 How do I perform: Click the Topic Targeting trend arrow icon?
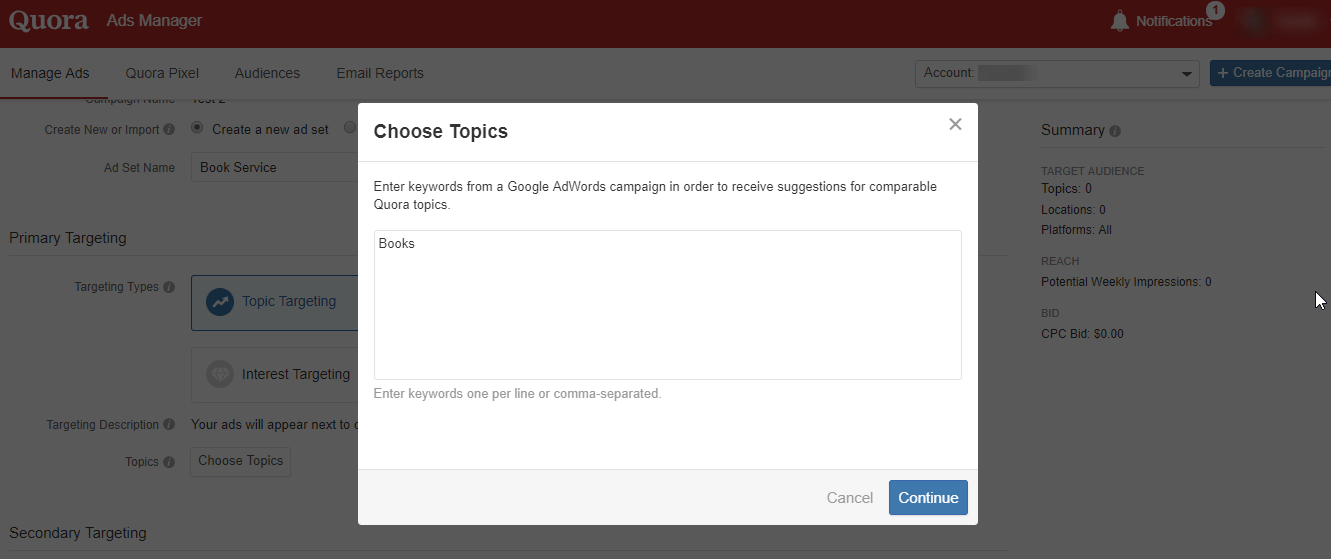pyautogui.click(x=220, y=302)
